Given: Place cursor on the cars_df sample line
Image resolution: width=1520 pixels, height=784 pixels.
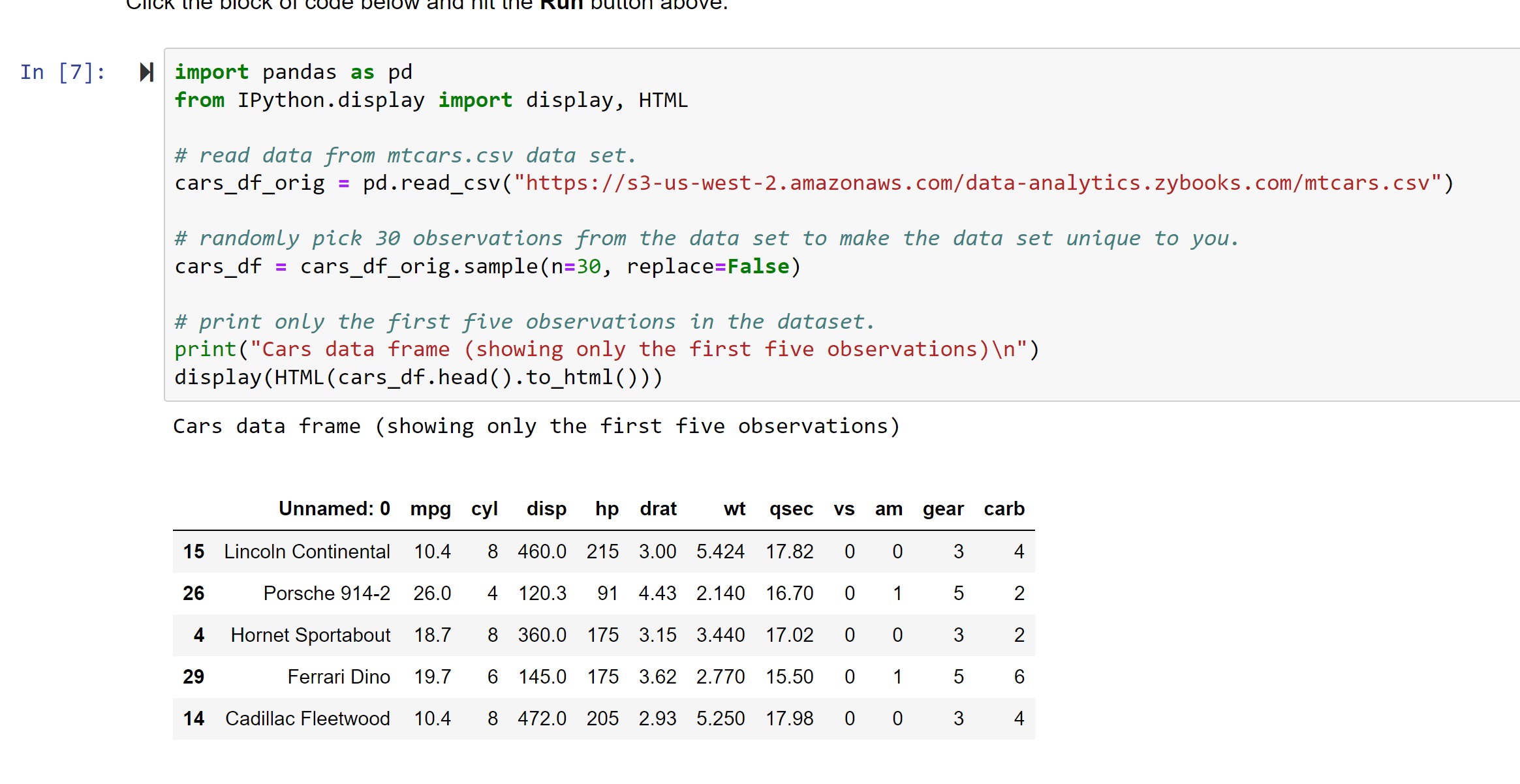Looking at the screenshot, I should point(487,267).
